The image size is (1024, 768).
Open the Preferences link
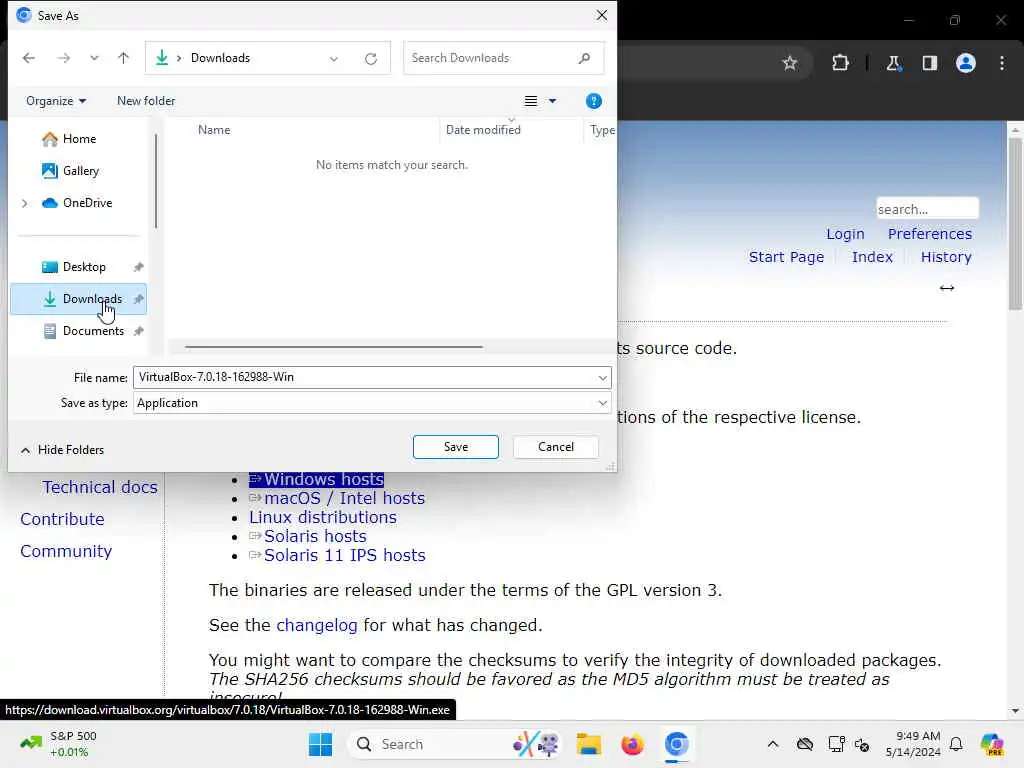click(x=929, y=234)
